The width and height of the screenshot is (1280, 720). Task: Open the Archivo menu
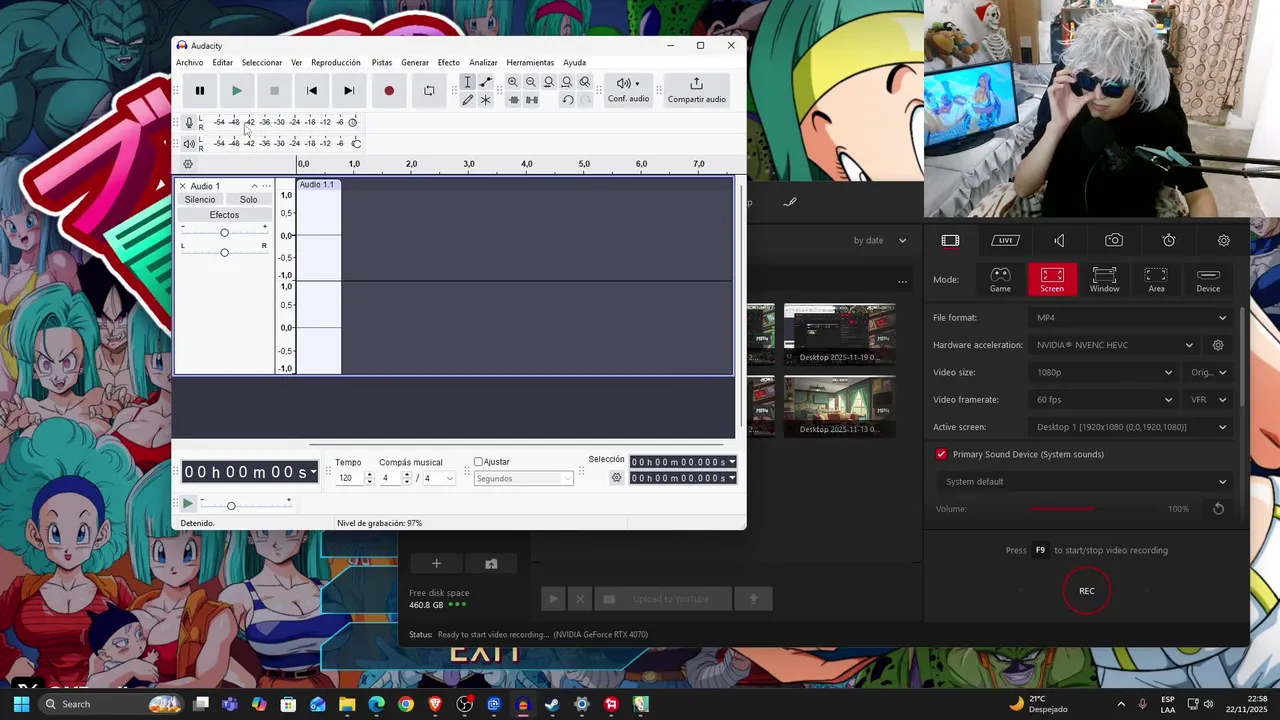click(x=190, y=62)
